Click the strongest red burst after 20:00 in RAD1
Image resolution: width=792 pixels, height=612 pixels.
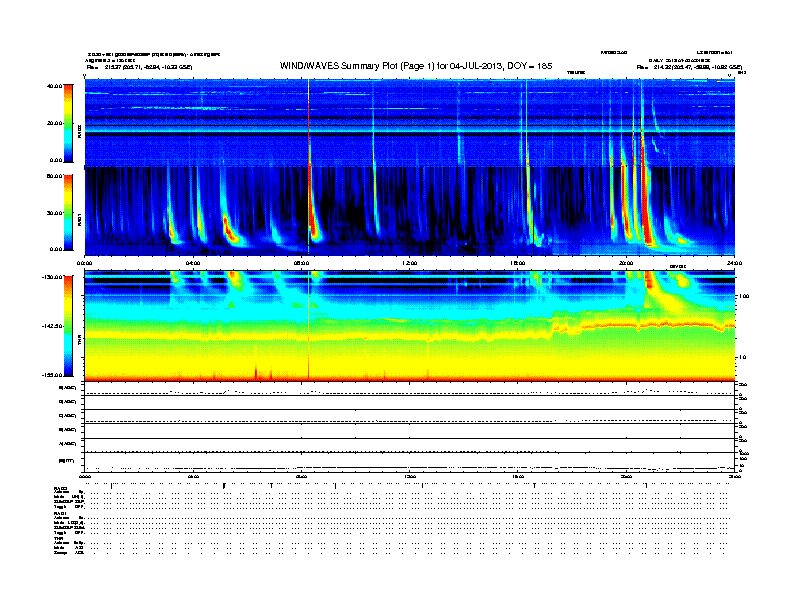pyautogui.click(x=646, y=207)
